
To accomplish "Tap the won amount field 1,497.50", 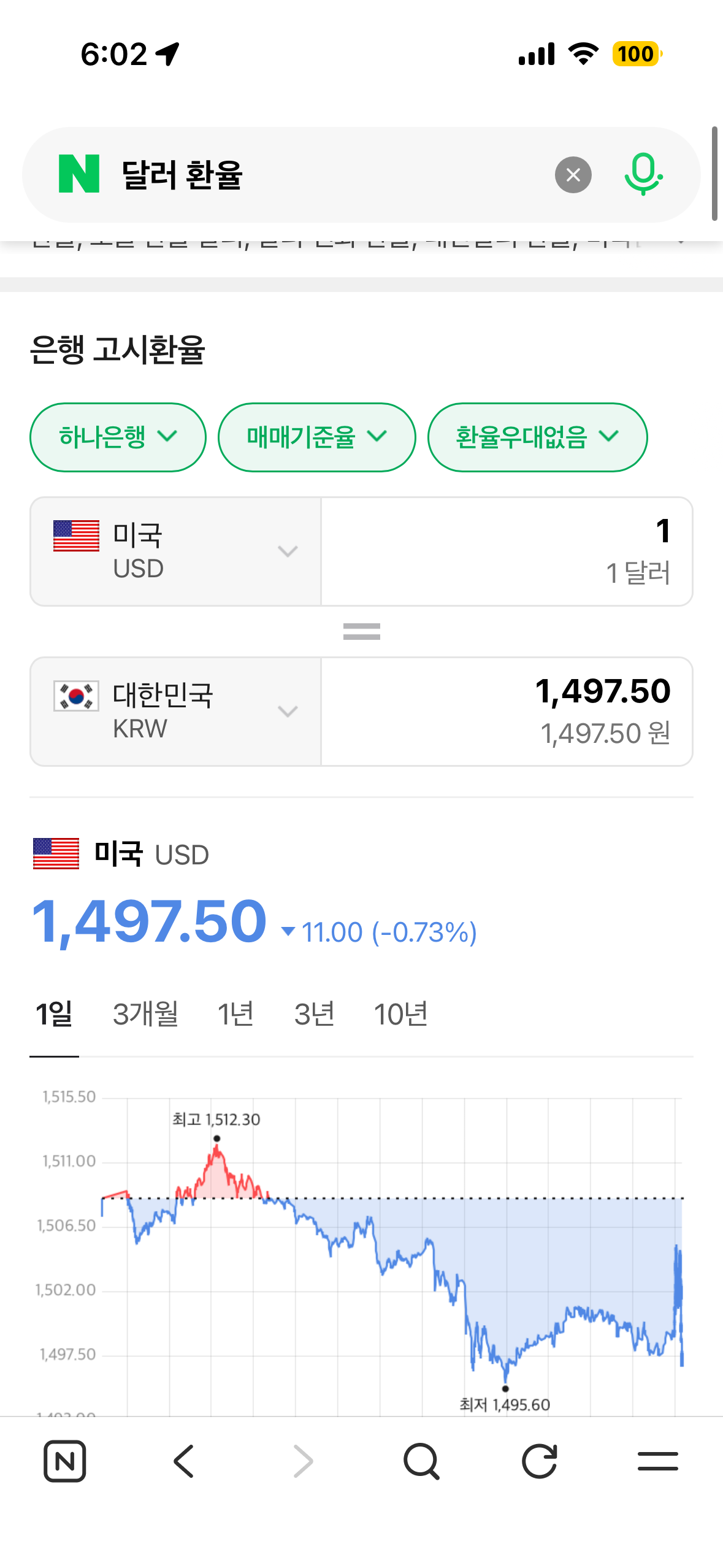I will click(x=507, y=712).
